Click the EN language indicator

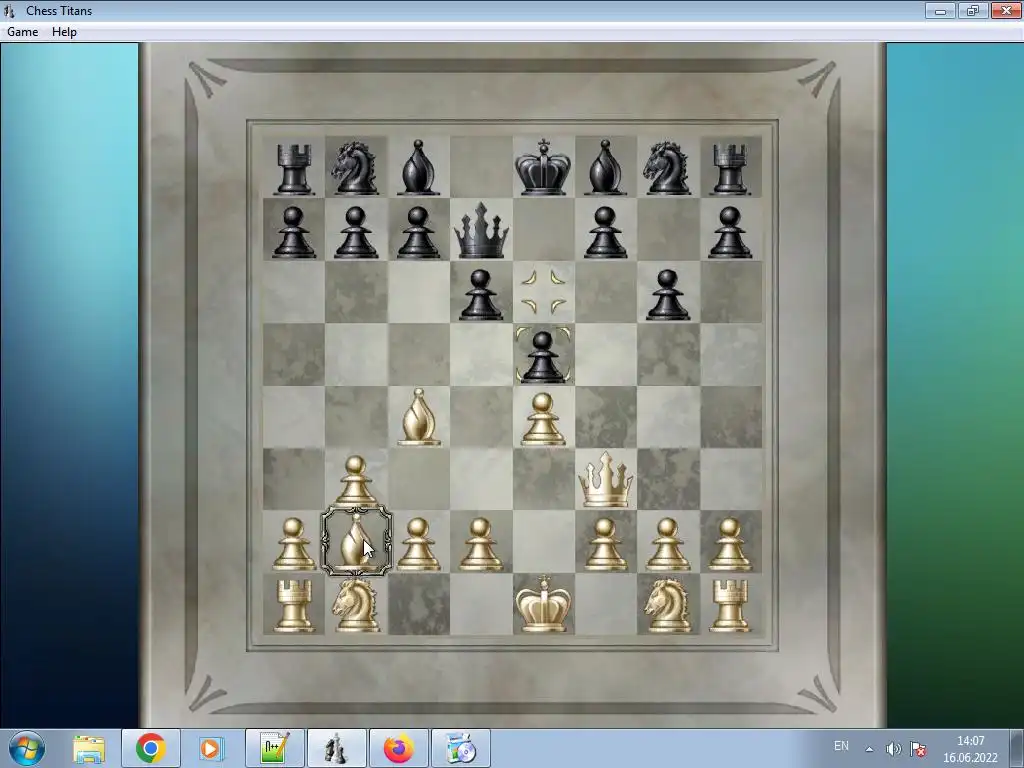(x=841, y=746)
